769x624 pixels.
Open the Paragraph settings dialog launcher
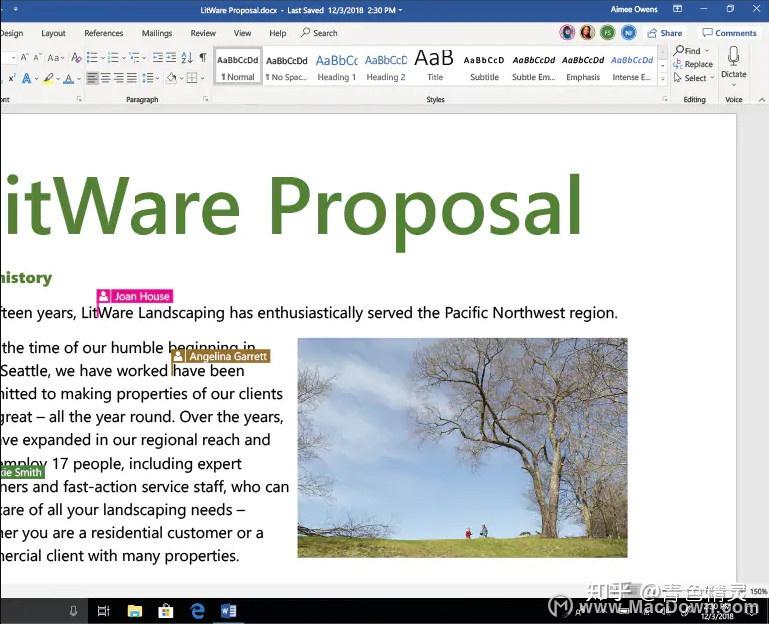pyautogui.click(x=205, y=100)
